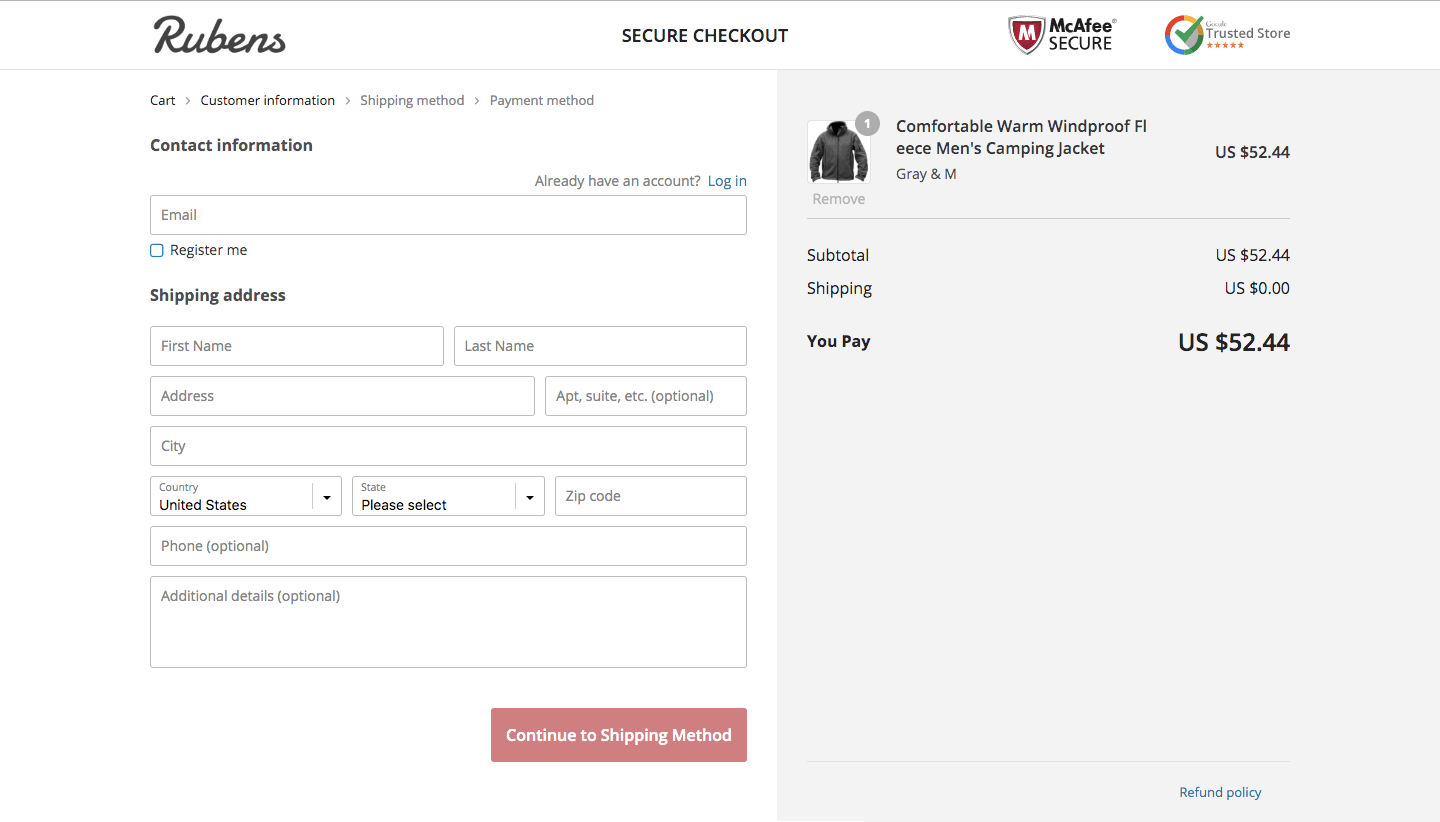Image resolution: width=1440 pixels, height=822 pixels.
Task: Open the Refund policy link
Action: tap(1220, 792)
